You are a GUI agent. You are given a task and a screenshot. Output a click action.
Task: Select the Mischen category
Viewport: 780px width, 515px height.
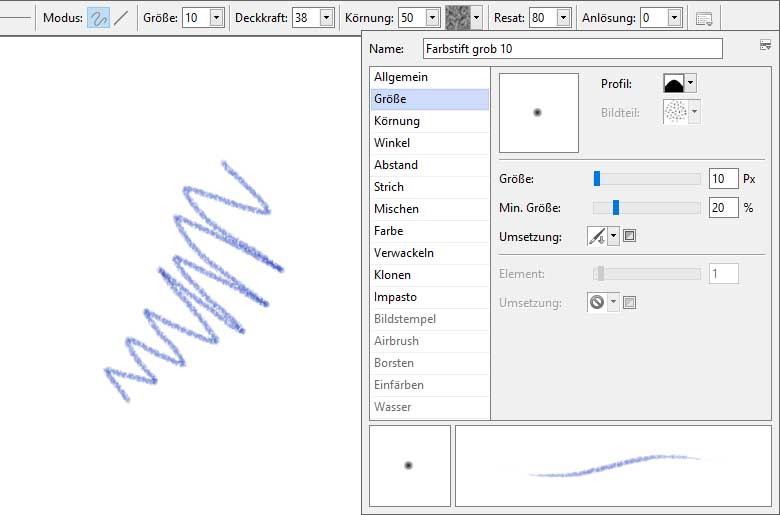[430, 208]
